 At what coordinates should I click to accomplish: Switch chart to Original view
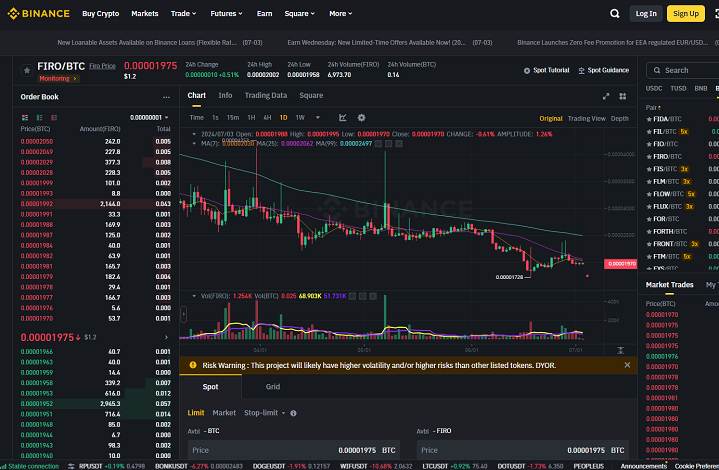click(551, 119)
